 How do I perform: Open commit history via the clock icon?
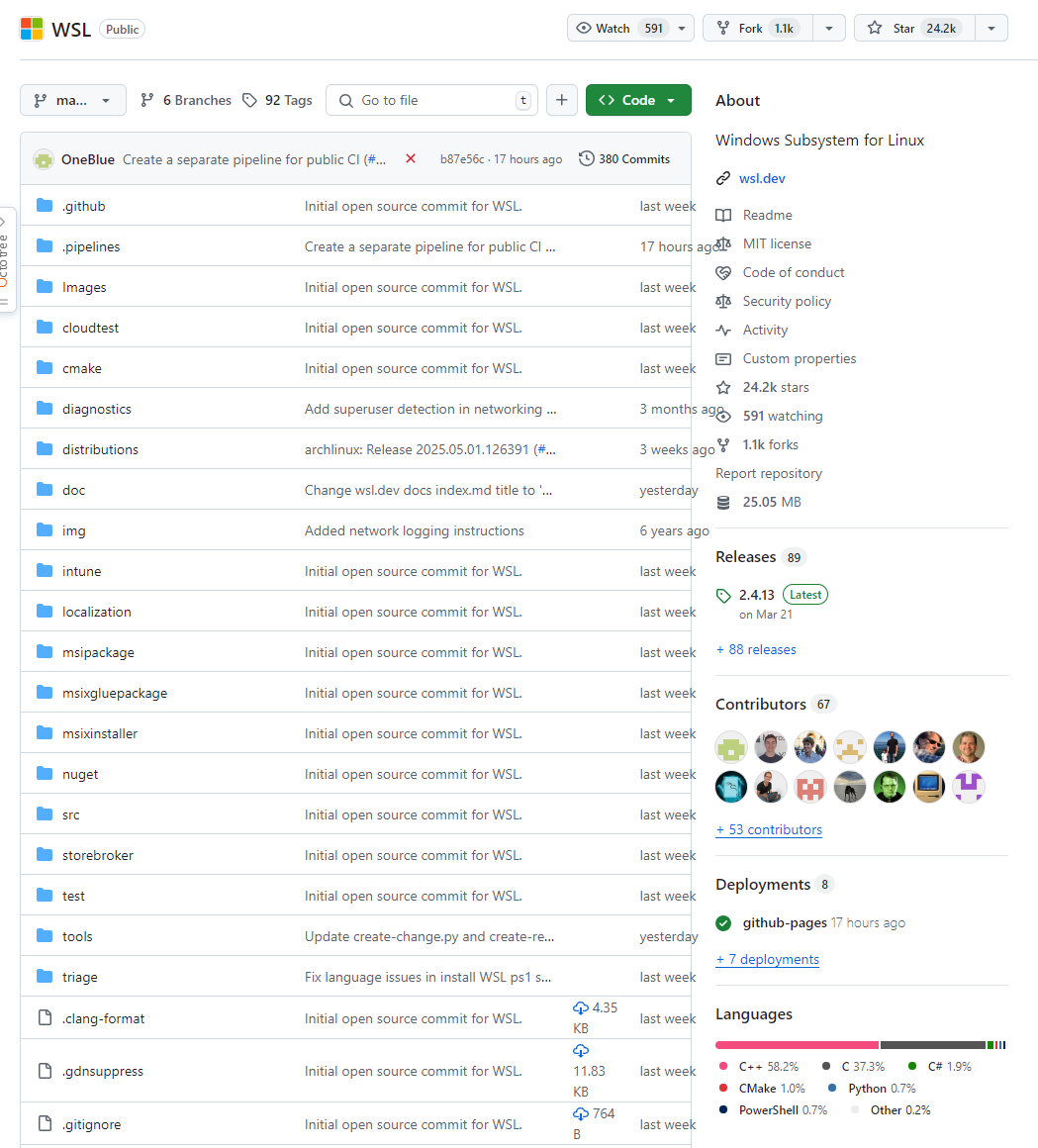click(586, 158)
